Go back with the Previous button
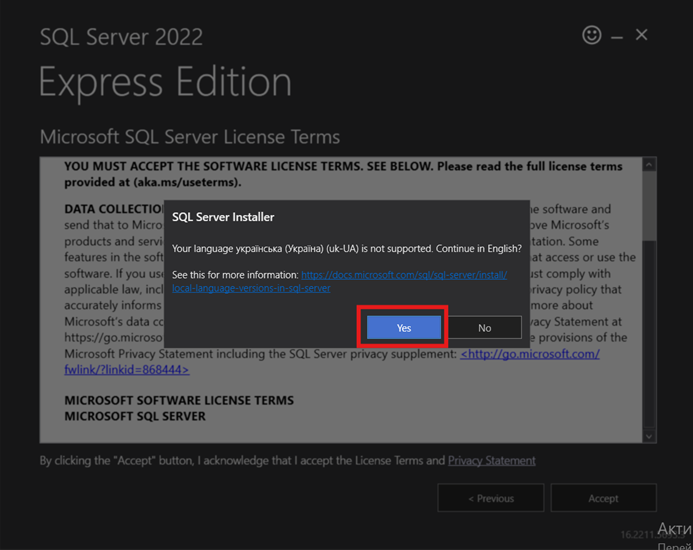The height and width of the screenshot is (550, 693). [491, 498]
